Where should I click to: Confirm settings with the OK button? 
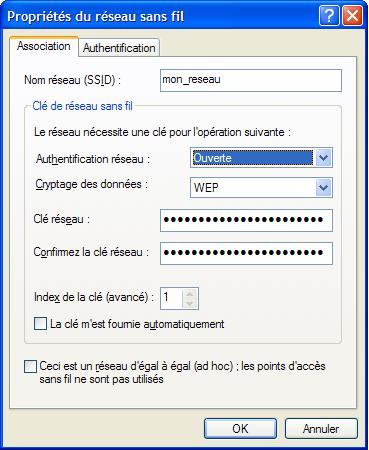(240, 429)
